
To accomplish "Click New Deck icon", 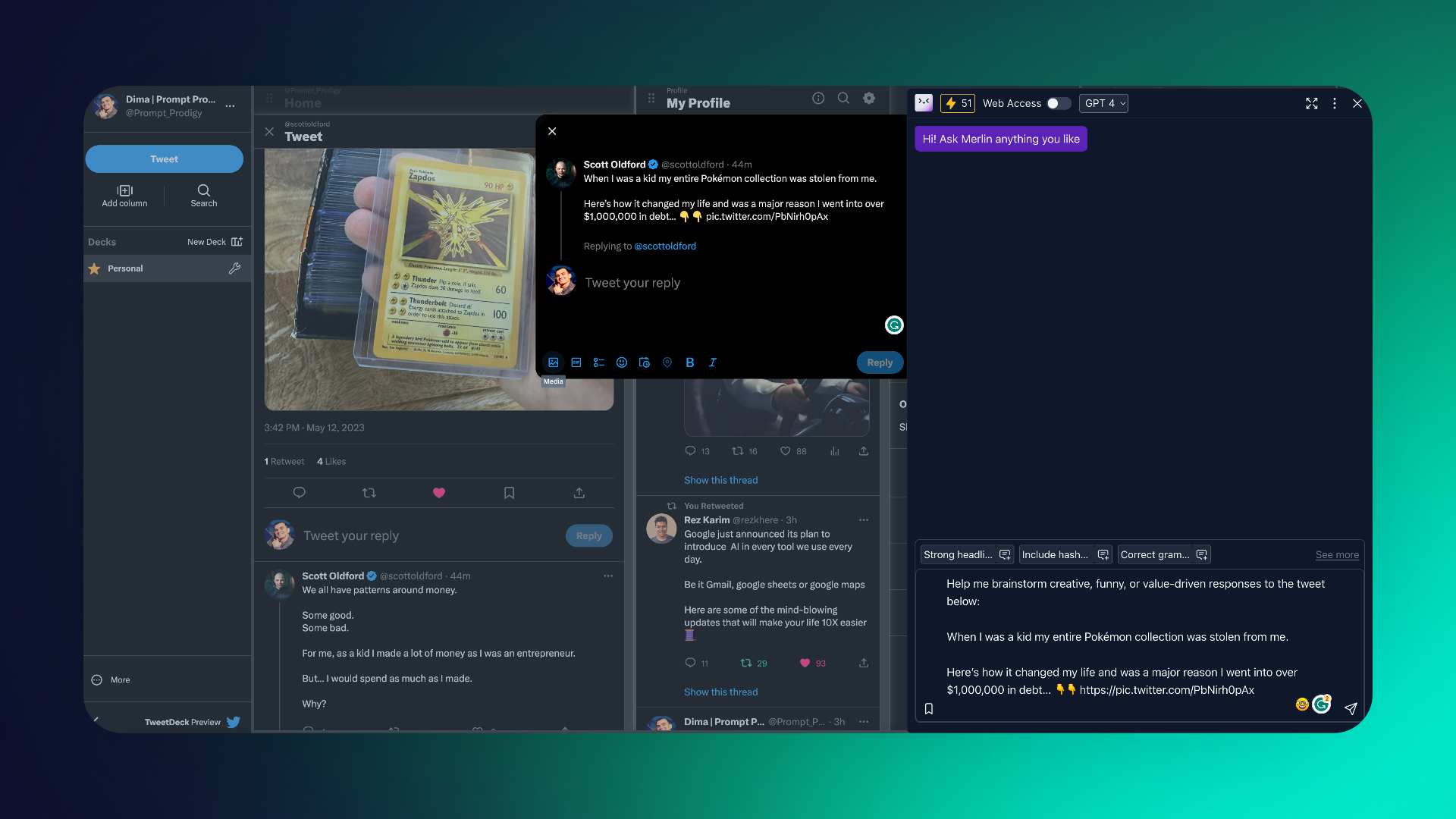I will (x=237, y=242).
